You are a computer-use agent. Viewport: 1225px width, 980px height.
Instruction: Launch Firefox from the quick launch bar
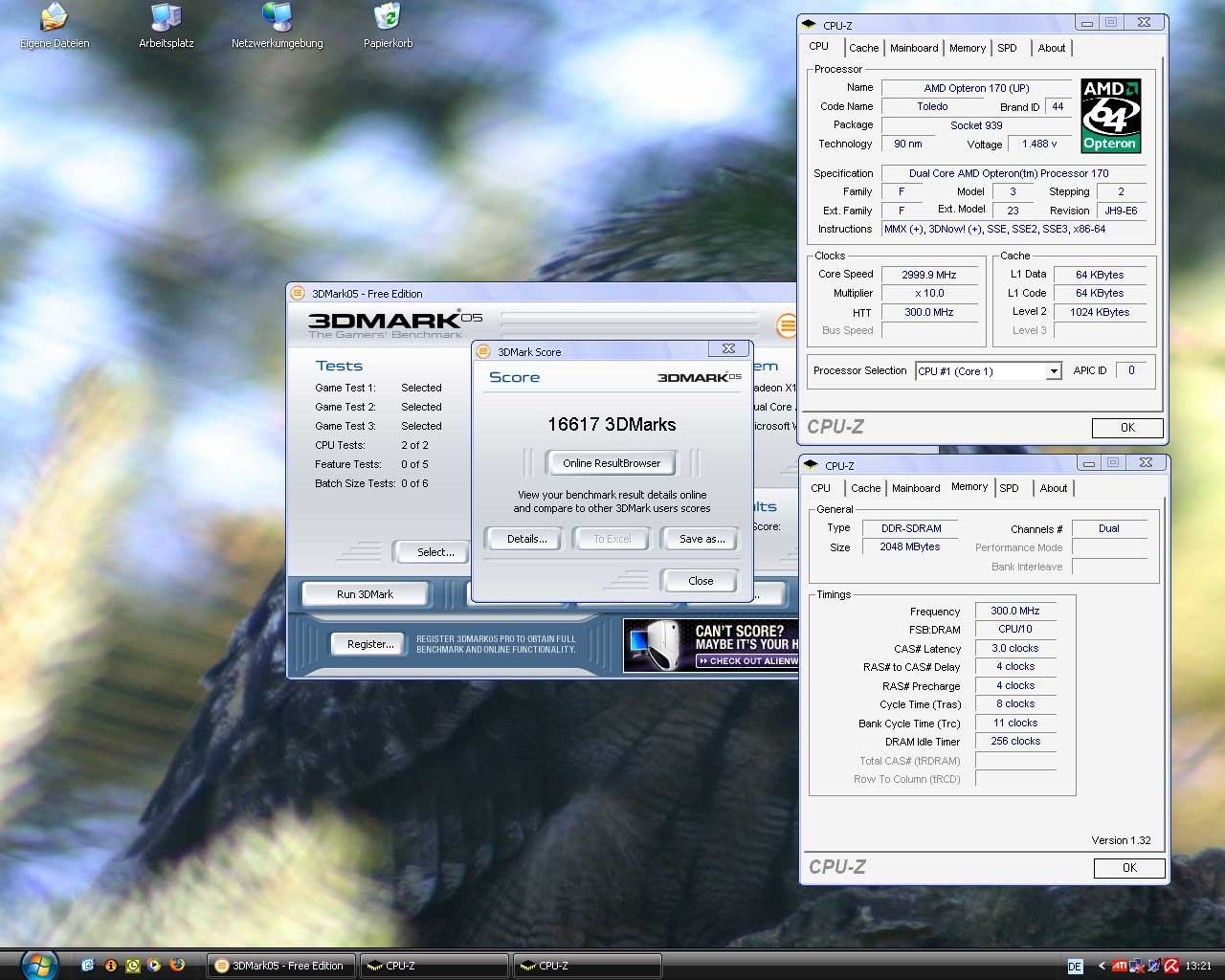click(176, 966)
